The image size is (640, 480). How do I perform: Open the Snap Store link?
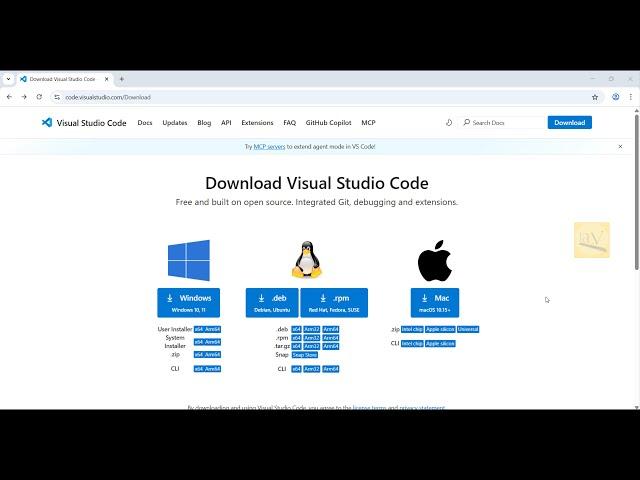coord(304,355)
